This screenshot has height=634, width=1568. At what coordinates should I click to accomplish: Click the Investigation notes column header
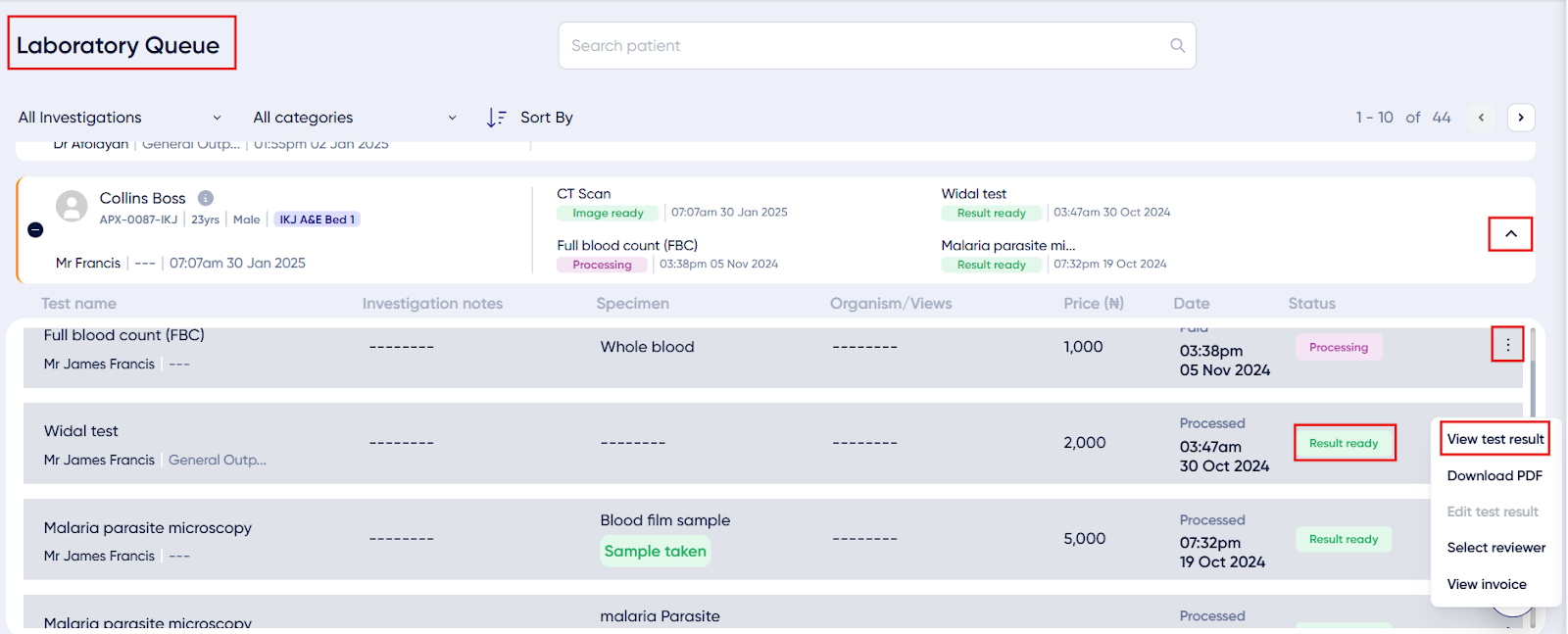(x=432, y=304)
